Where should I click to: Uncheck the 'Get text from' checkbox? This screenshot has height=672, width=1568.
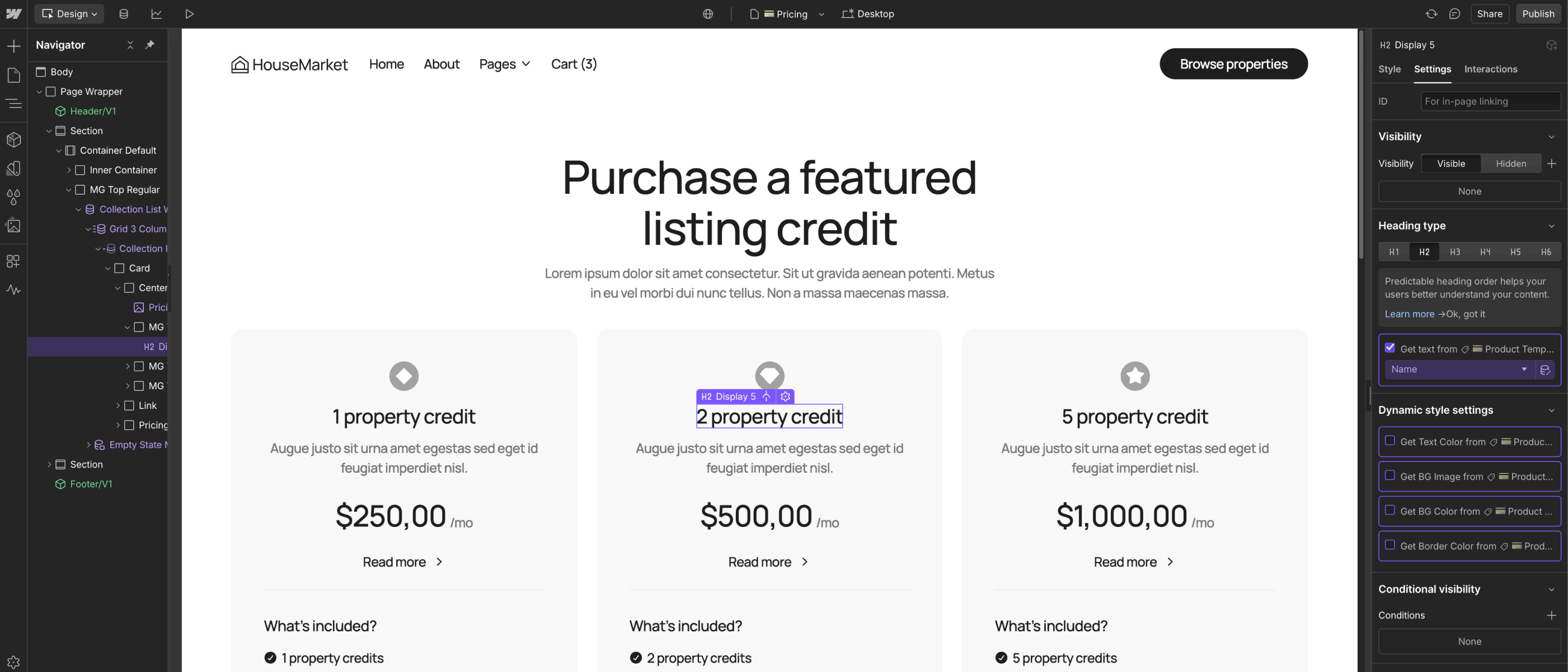(1389, 347)
